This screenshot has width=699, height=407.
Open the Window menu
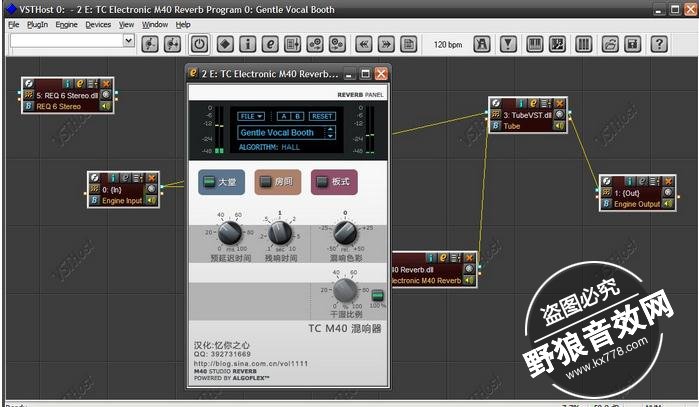click(155, 25)
